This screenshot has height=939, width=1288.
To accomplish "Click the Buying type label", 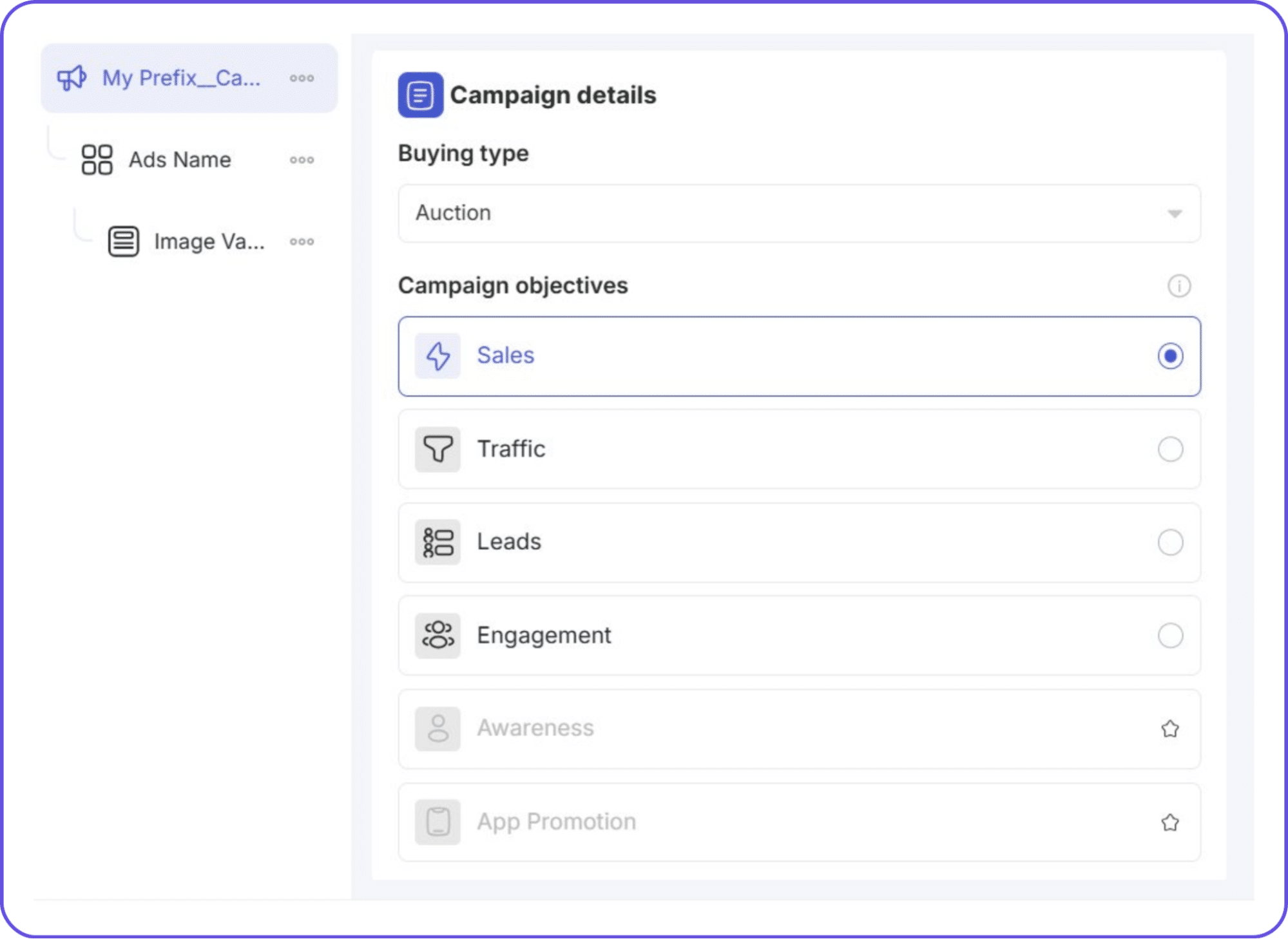I will pyautogui.click(x=463, y=154).
